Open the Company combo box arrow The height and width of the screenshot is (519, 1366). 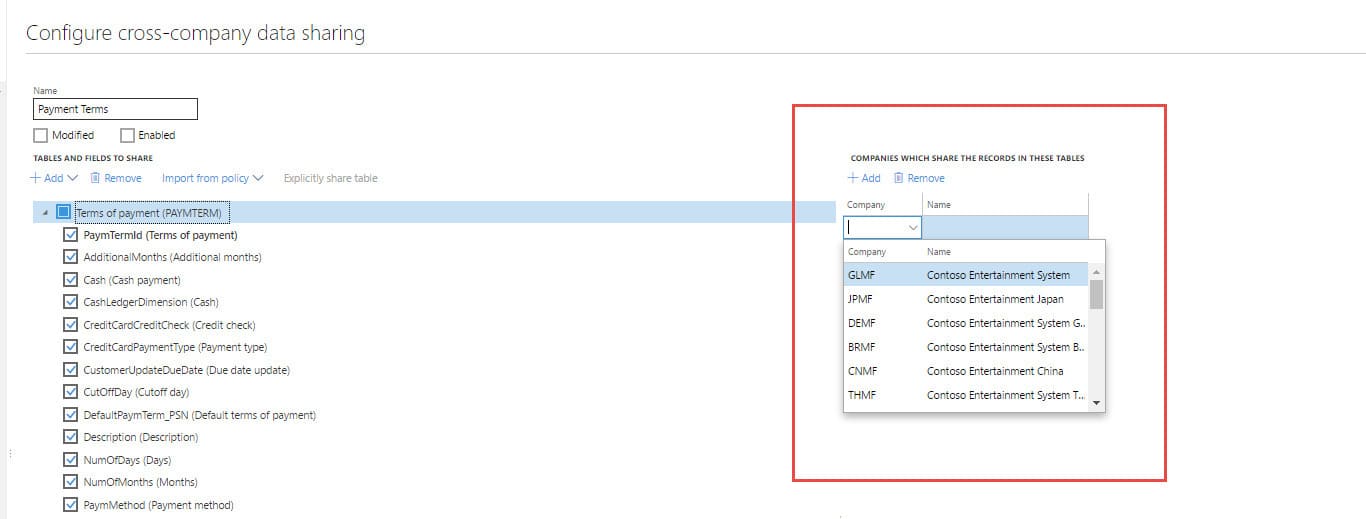(912, 228)
